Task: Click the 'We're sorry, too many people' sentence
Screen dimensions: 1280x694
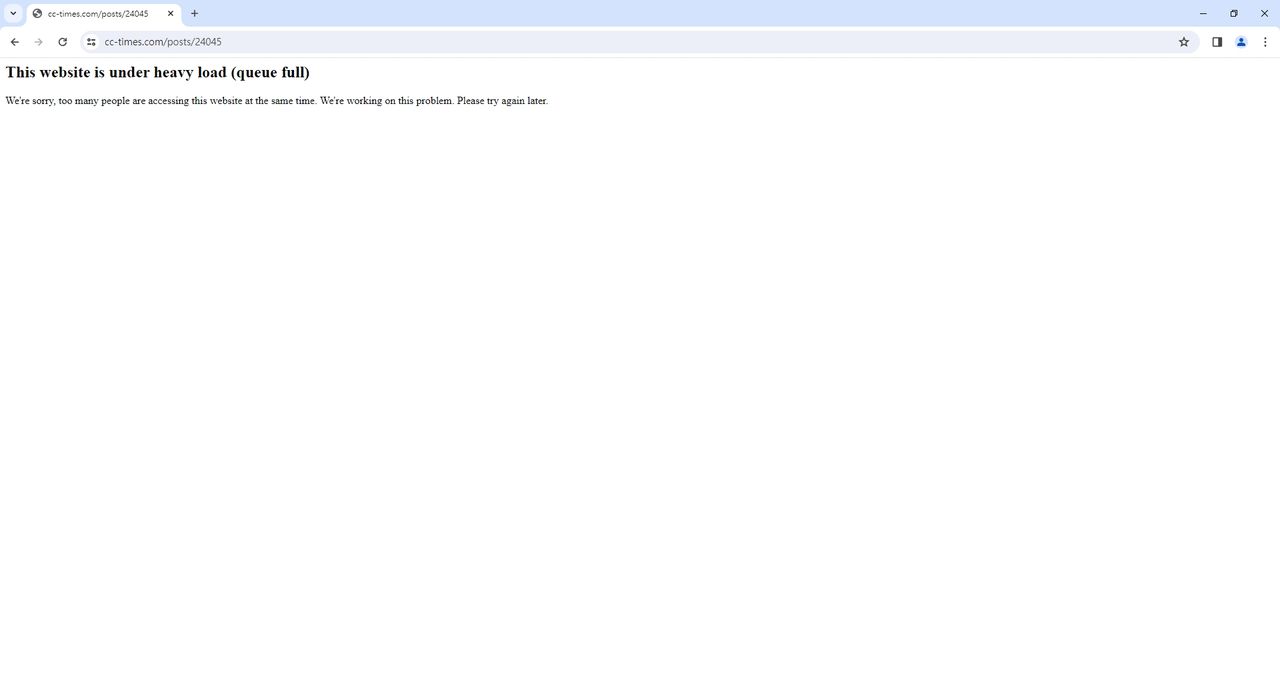Action: click(160, 101)
